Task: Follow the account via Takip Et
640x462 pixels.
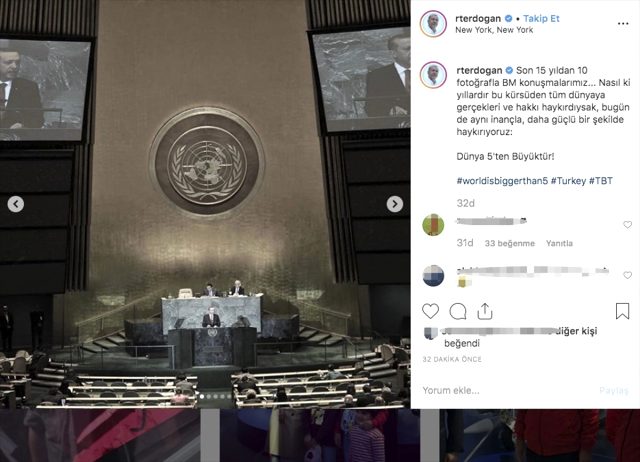Action: [541, 18]
